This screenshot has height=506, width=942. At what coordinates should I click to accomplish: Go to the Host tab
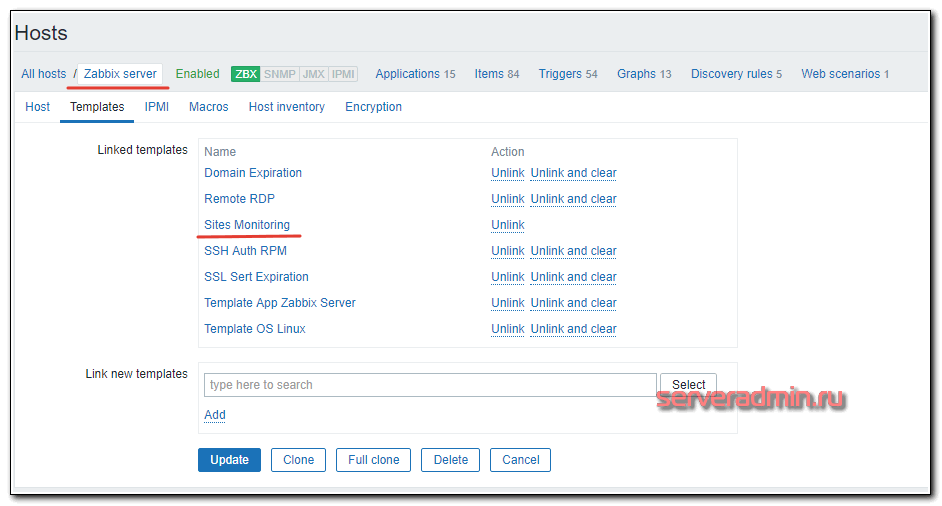(x=38, y=107)
